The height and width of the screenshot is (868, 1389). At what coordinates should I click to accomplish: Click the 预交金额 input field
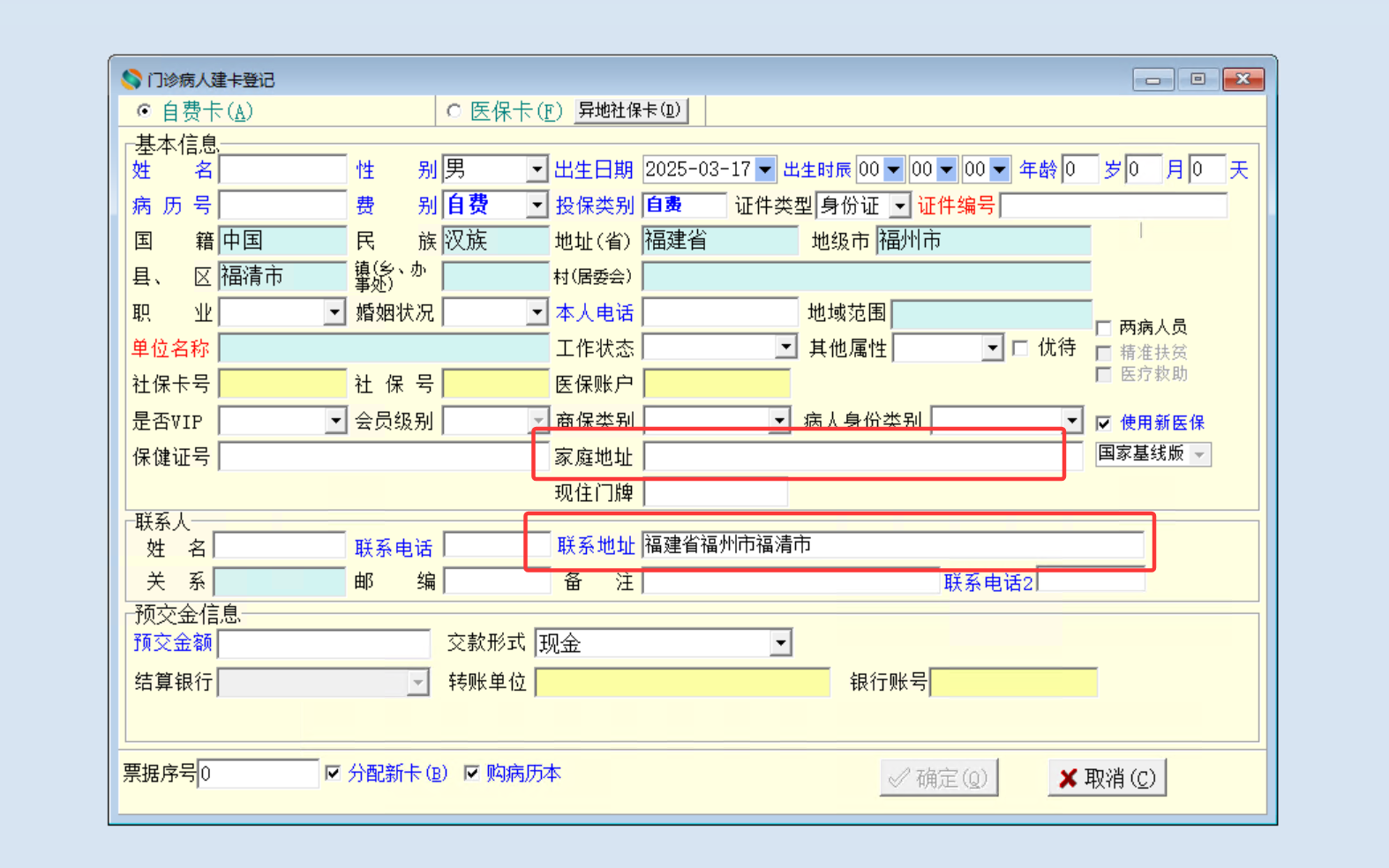tap(324, 643)
